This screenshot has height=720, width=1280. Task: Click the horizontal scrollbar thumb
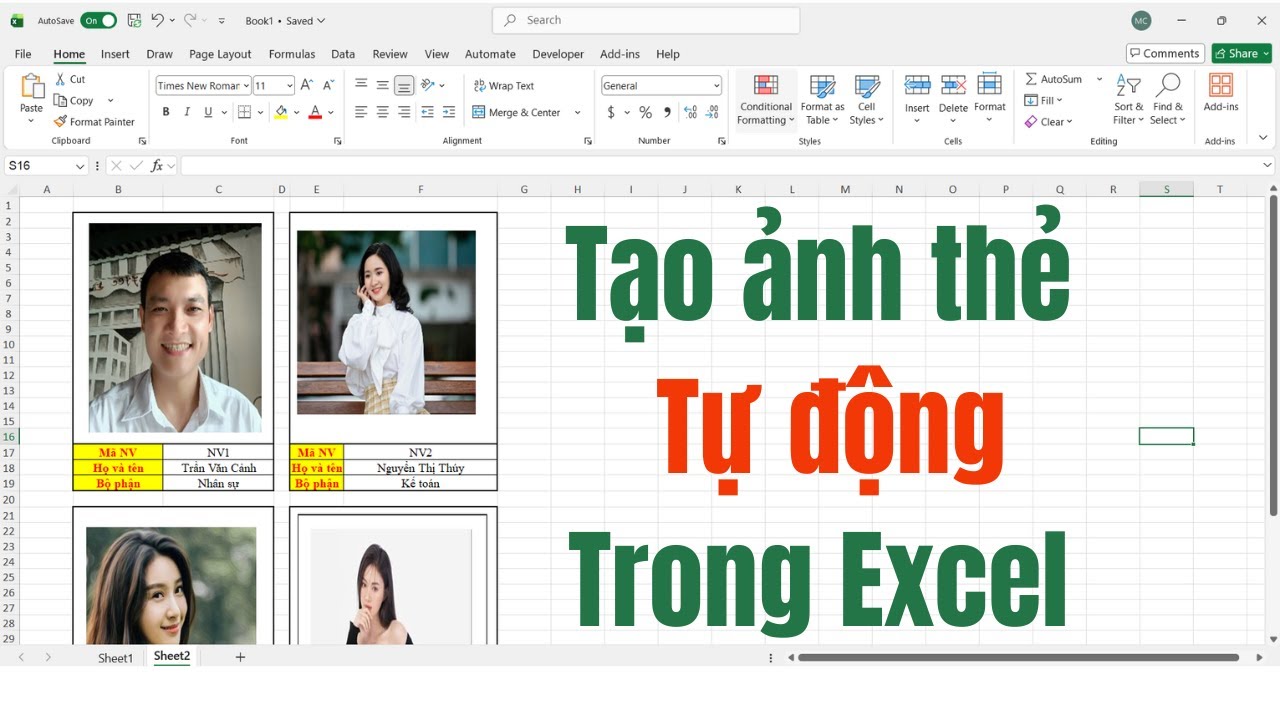pyautogui.click(x=1018, y=658)
